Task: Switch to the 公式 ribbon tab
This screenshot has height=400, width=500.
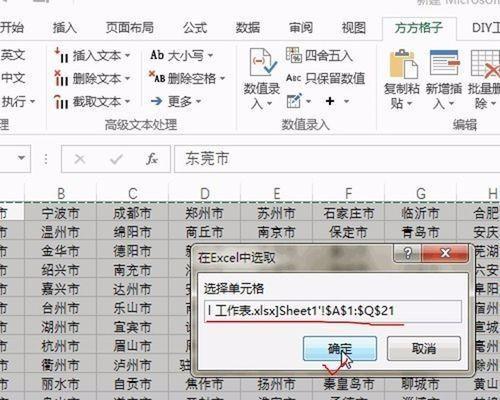Action: 195,28
